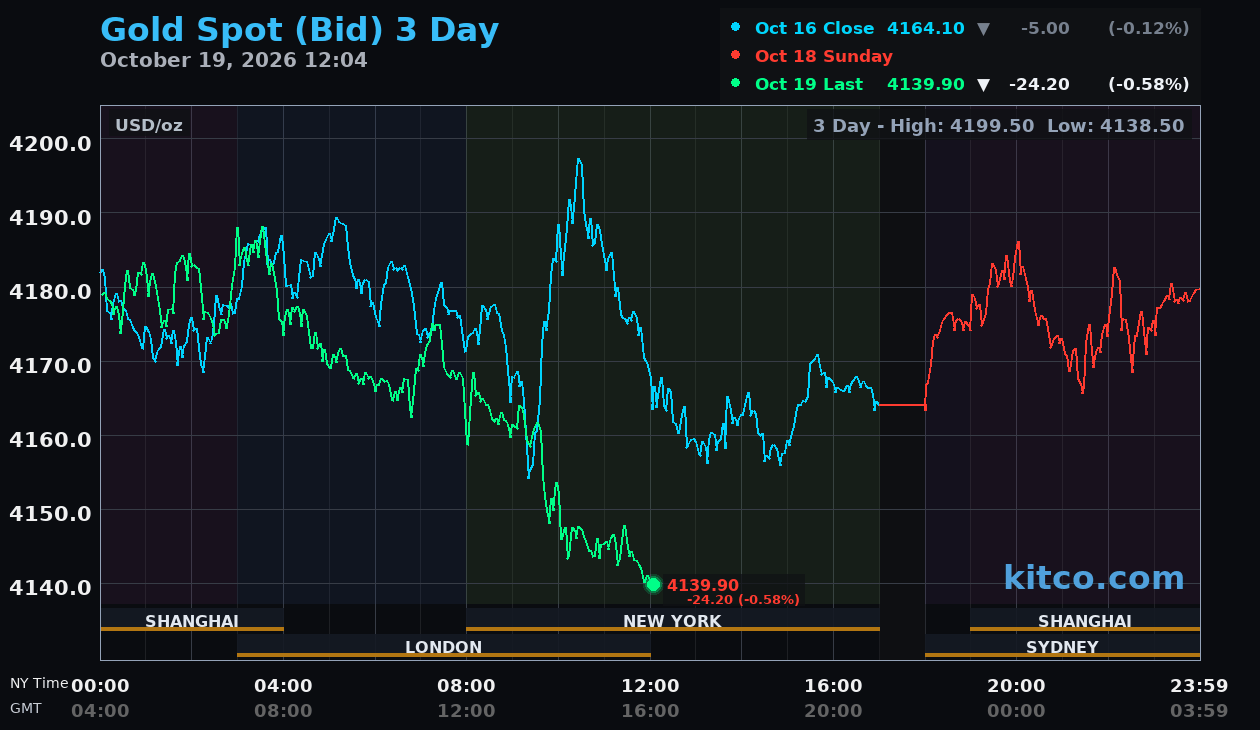Click the kitco.com logo
Screen dimensions: 1260x730
click(x=1094, y=578)
